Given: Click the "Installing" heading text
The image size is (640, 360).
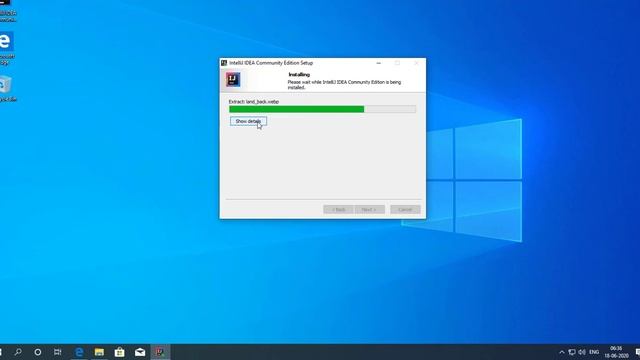Looking at the screenshot, I should [x=299, y=75].
